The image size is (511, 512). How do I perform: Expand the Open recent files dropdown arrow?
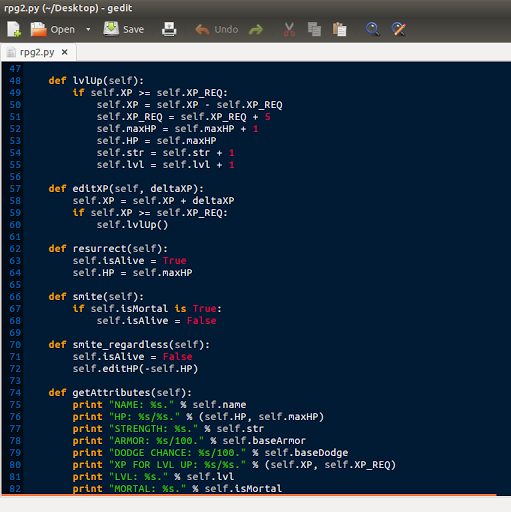tap(88, 29)
